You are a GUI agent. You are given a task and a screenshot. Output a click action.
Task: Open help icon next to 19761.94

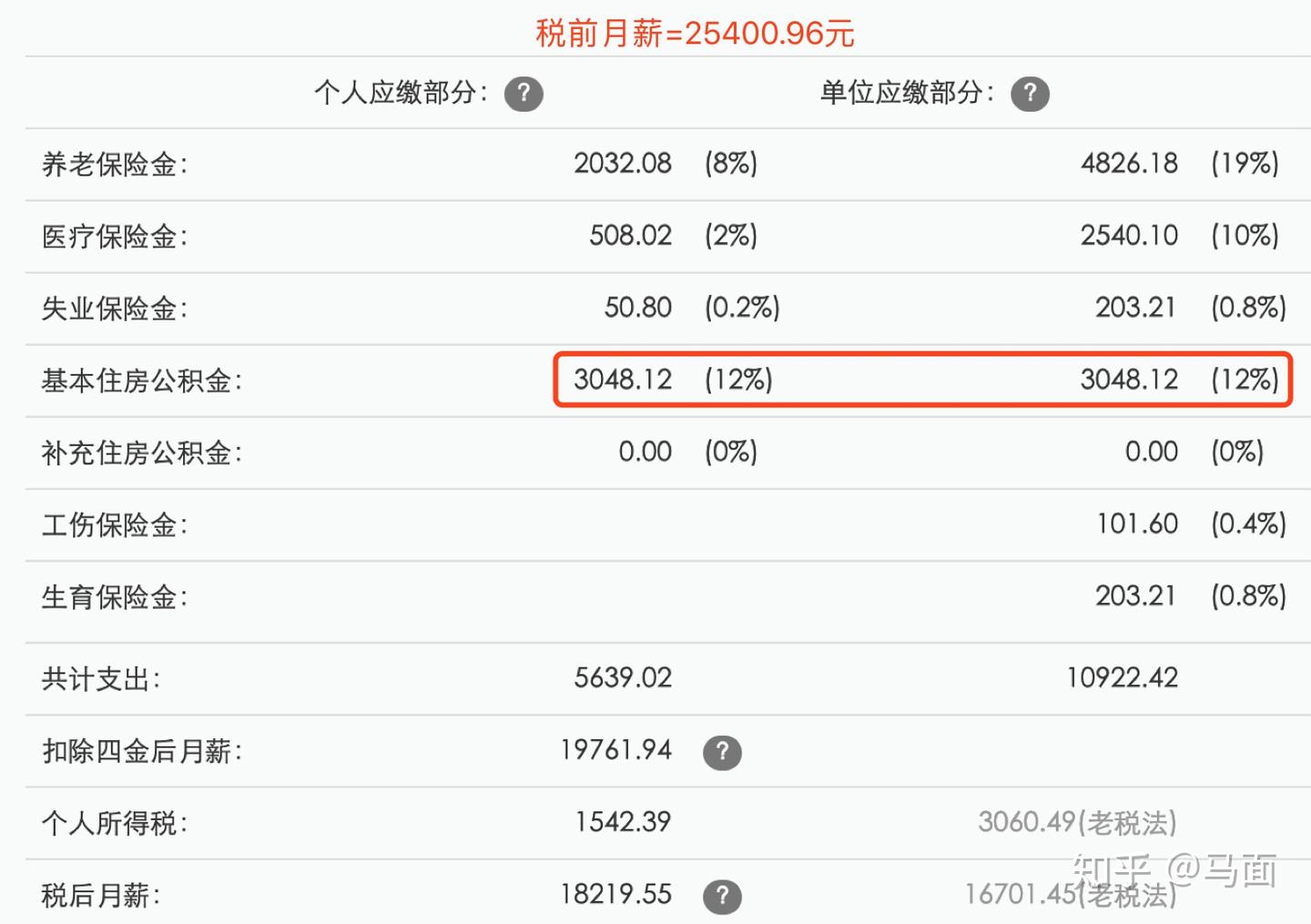[722, 752]
